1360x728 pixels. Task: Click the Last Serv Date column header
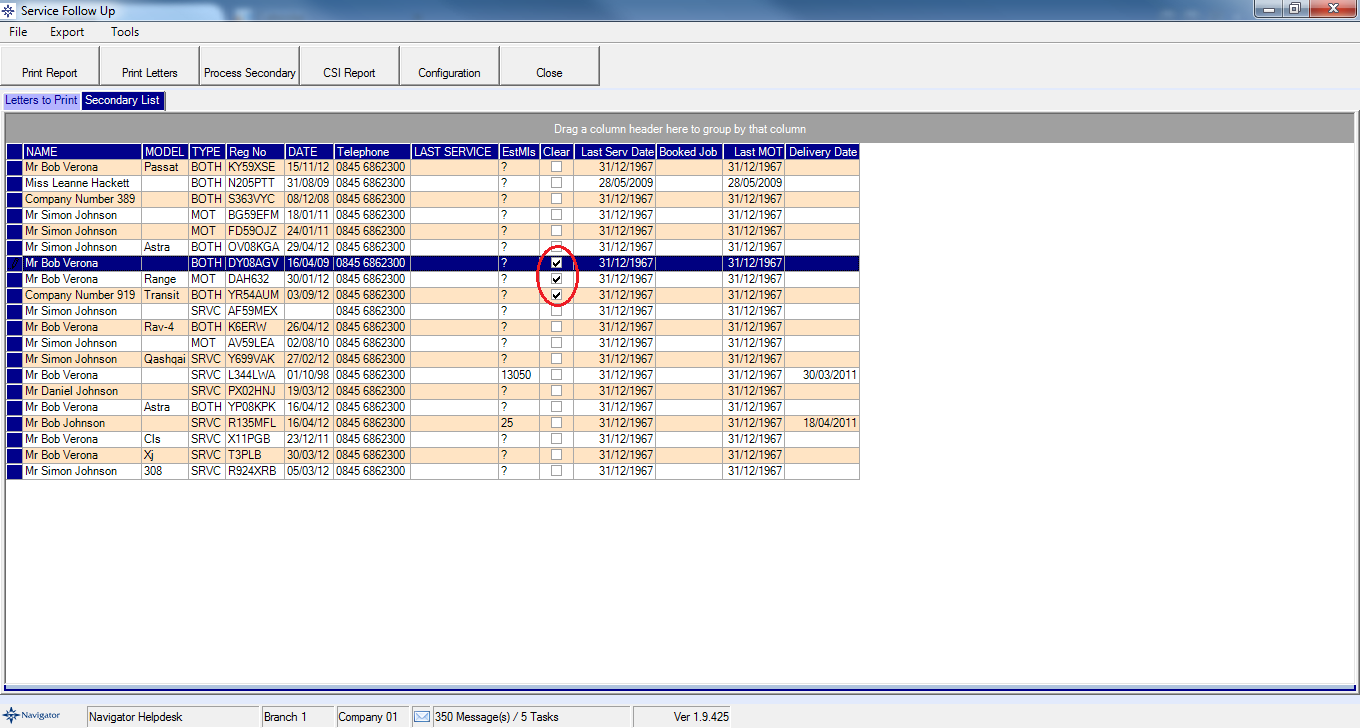pos(615,152)
